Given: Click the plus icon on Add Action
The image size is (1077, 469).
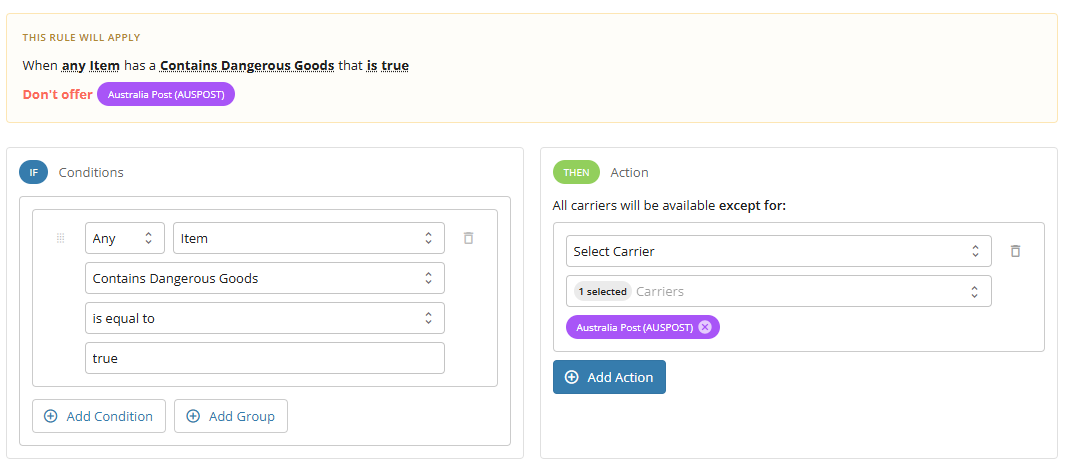Looking at the screenshot, I should [x=571, y=377].
